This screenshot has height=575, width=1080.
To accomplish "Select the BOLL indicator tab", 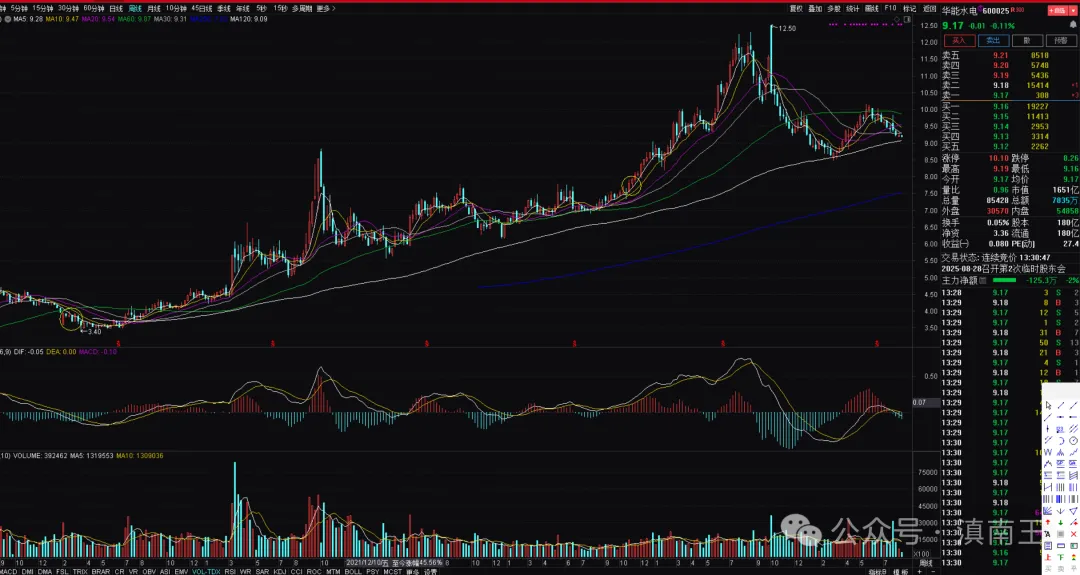I will (353, 572).
